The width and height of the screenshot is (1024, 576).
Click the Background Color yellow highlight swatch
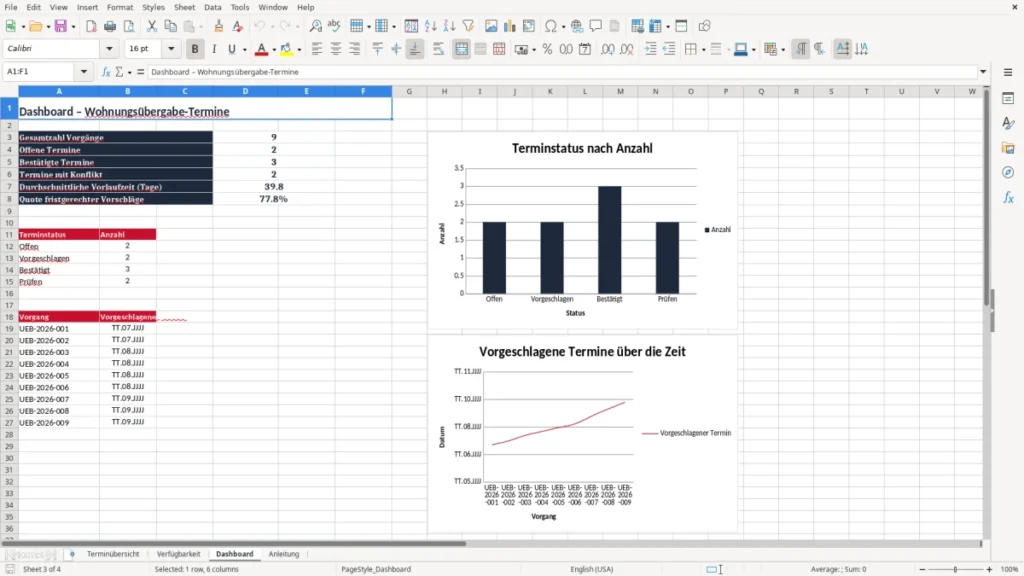coord(286,49)
